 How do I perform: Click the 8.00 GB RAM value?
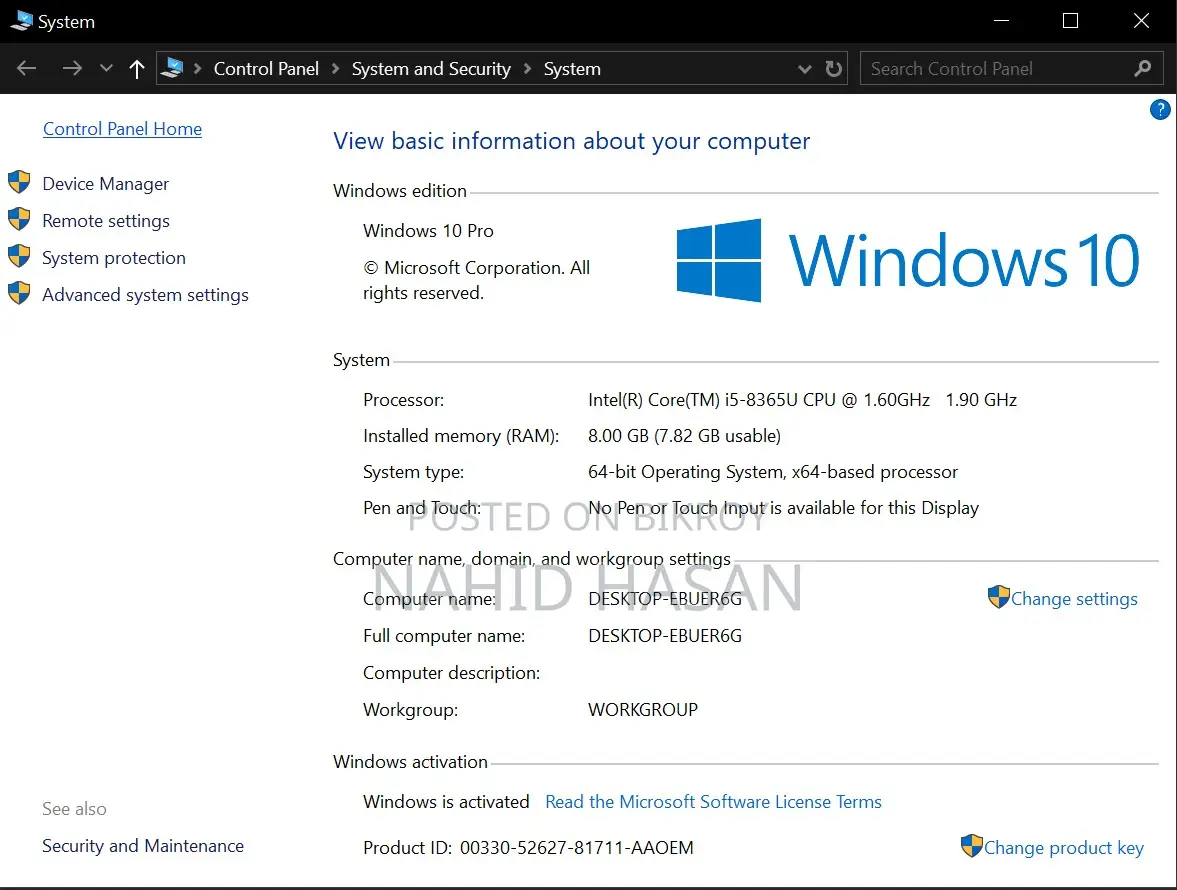[685, 436]
